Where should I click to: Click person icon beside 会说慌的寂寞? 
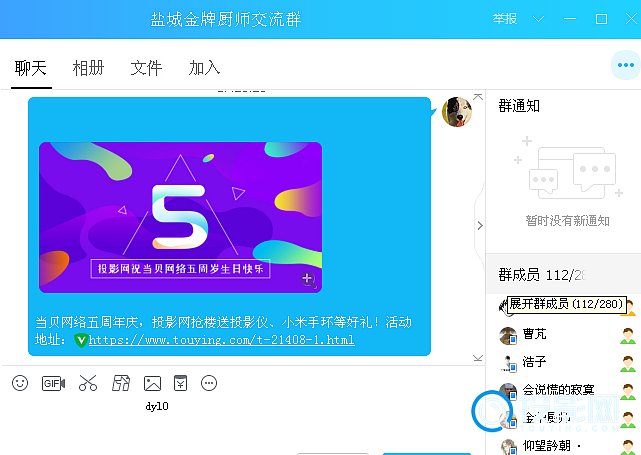click(x=628, y=391)
